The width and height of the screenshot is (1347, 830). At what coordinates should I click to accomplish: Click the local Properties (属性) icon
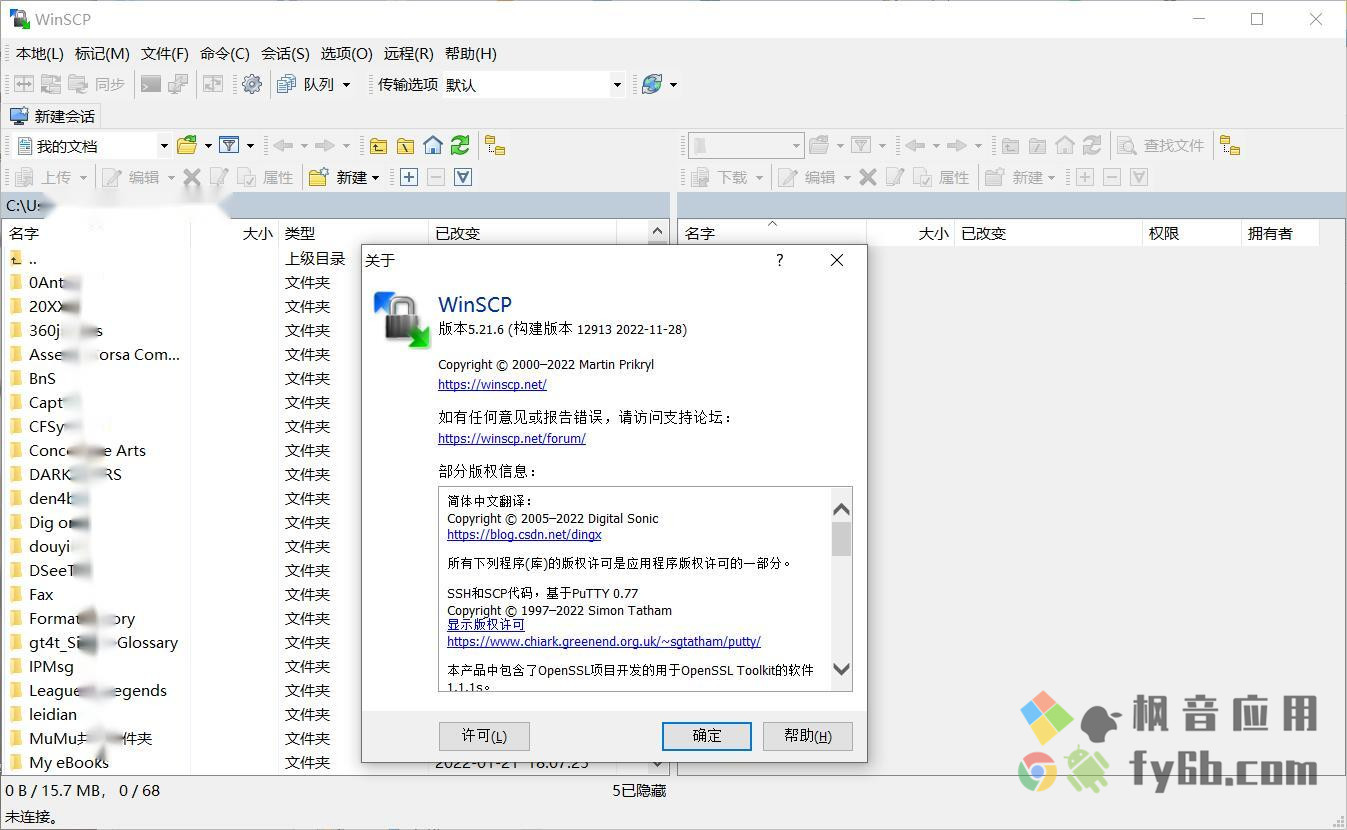click(266, 177)
